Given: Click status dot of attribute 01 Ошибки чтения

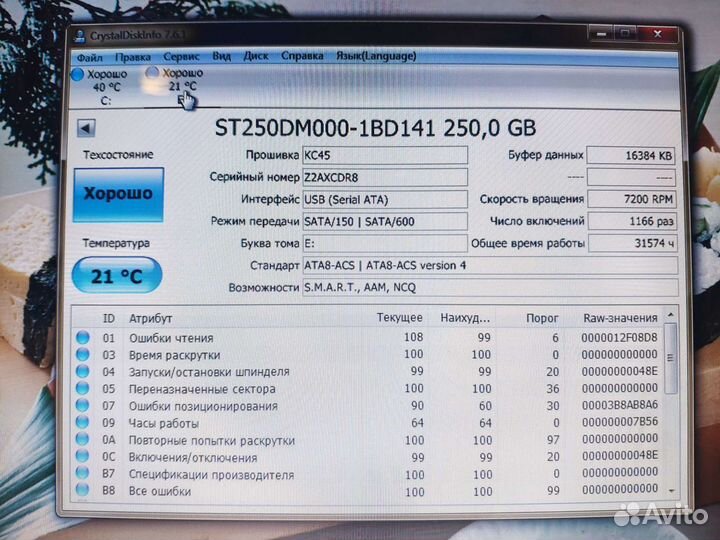Looking at the screenshot, I should point(83,338).
